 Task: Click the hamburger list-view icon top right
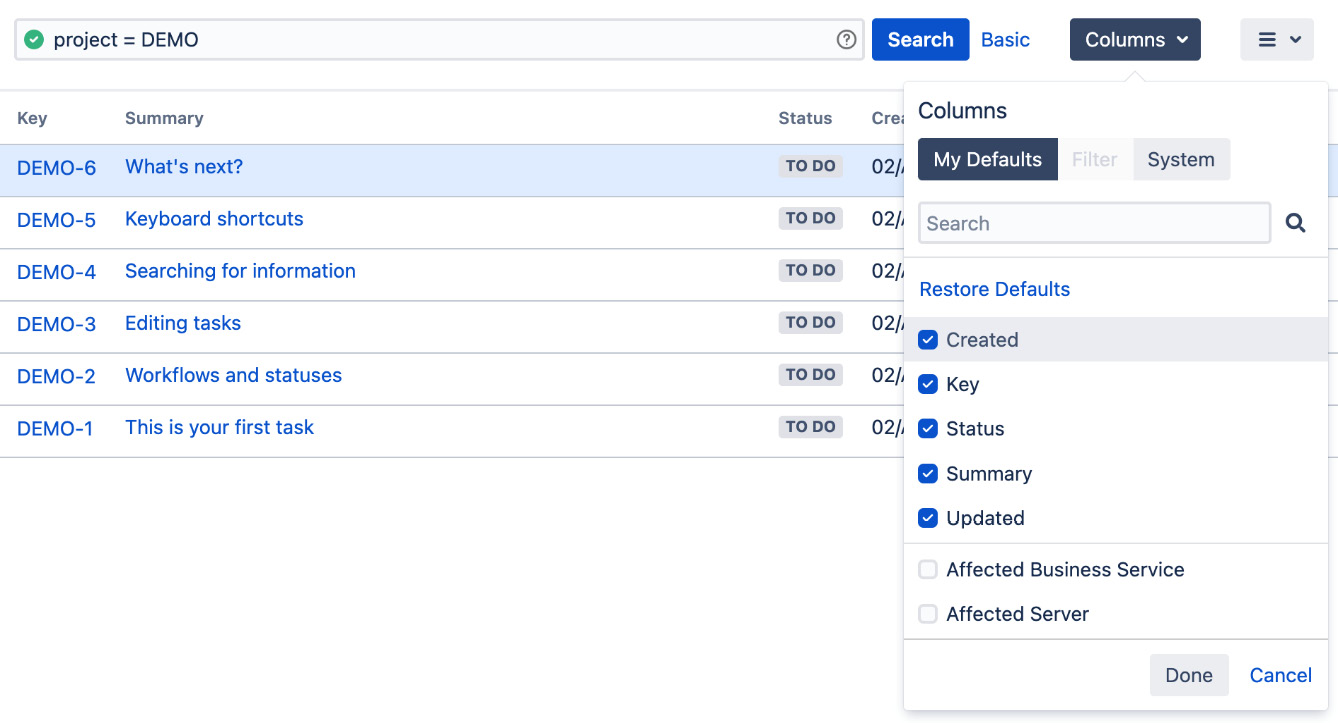pyautogui.click(x=1268, y=39)
